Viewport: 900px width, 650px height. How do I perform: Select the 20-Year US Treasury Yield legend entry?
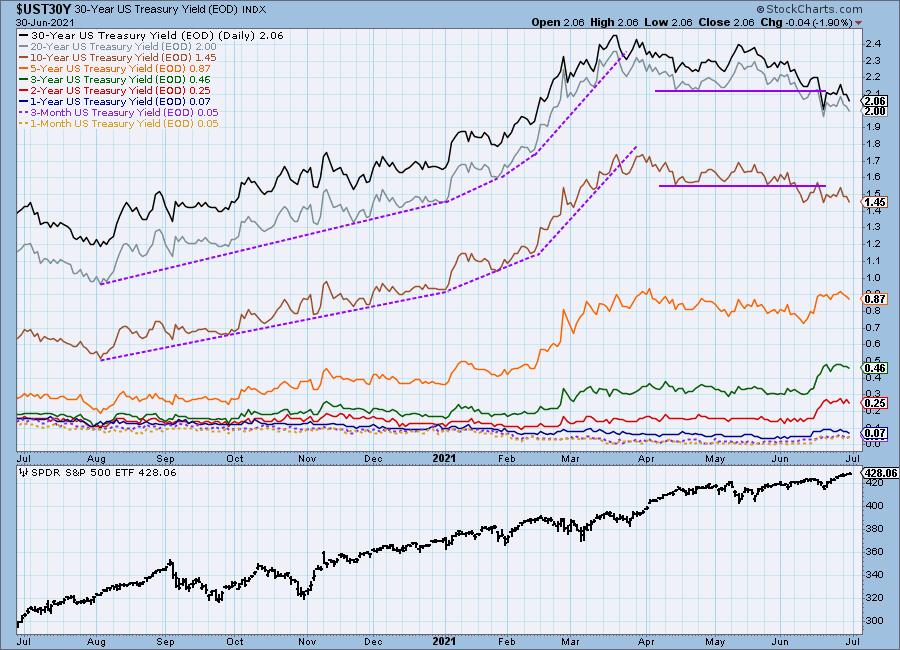click(118, 47)
